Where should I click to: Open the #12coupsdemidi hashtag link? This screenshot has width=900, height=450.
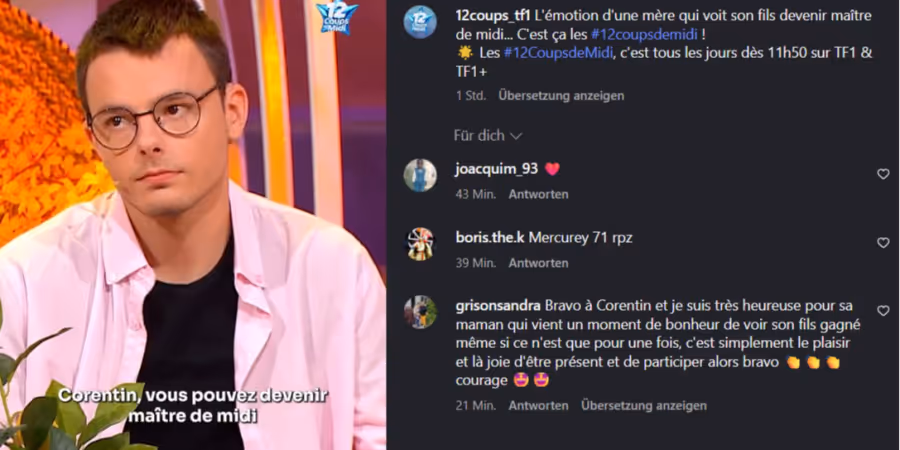(644, 34)
